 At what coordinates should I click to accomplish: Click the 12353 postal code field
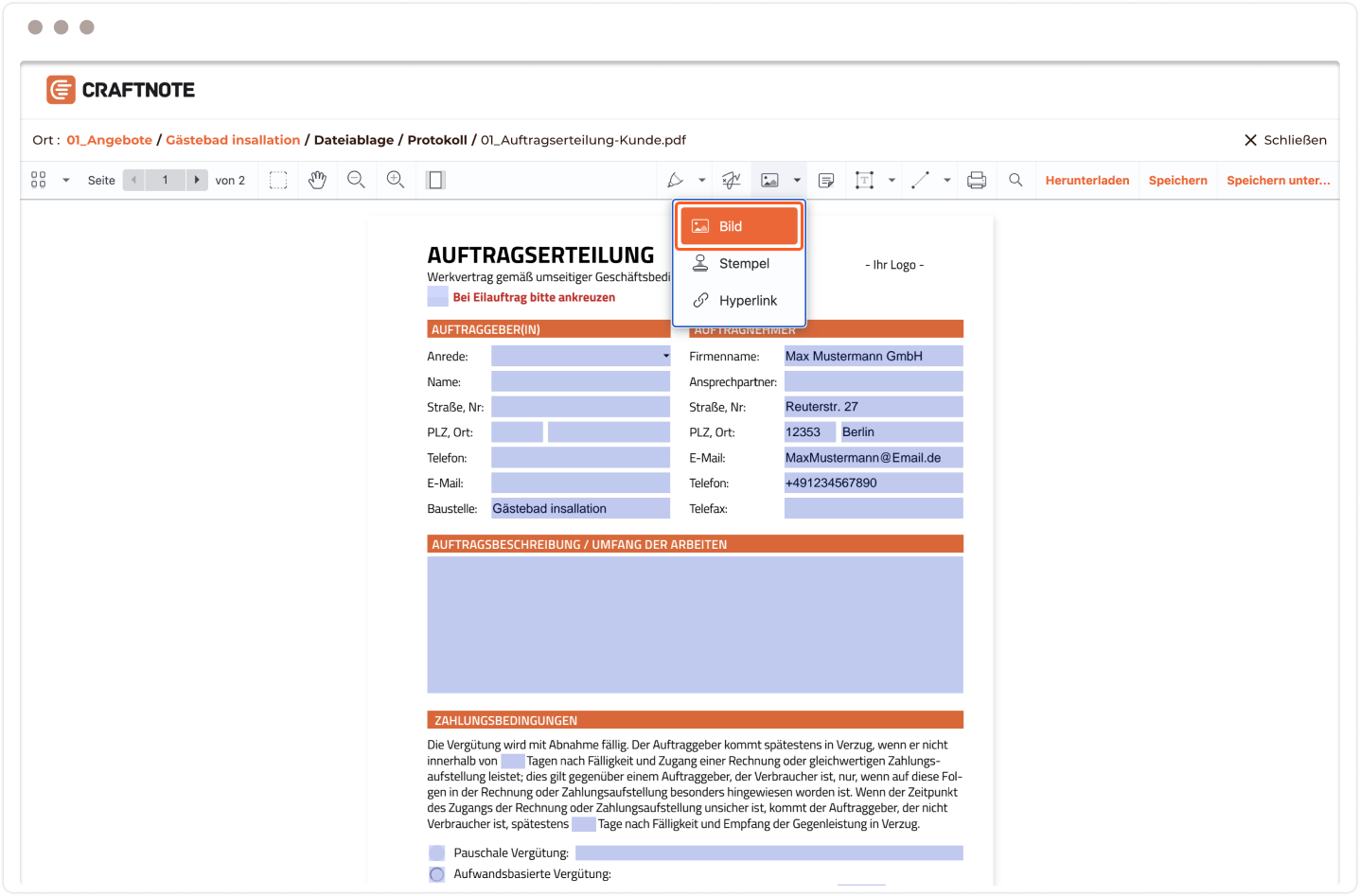[810, 431]
